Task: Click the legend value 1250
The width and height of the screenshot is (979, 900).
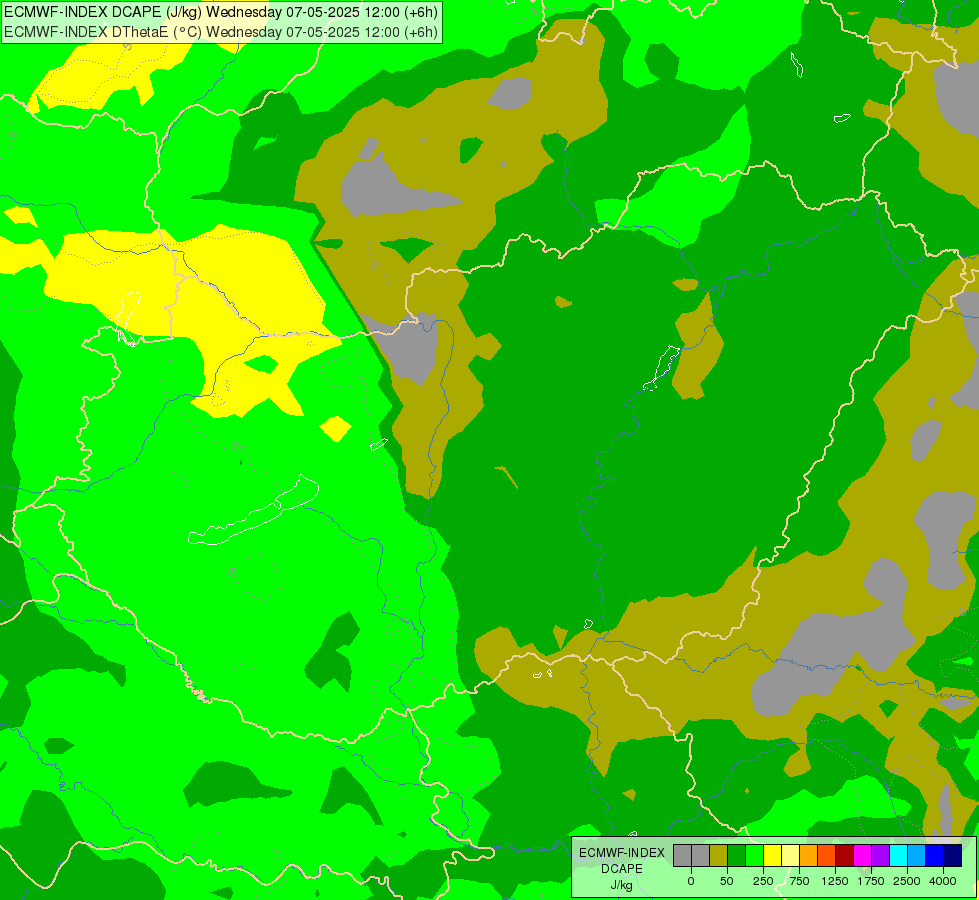Action: [x=835, y=881]
